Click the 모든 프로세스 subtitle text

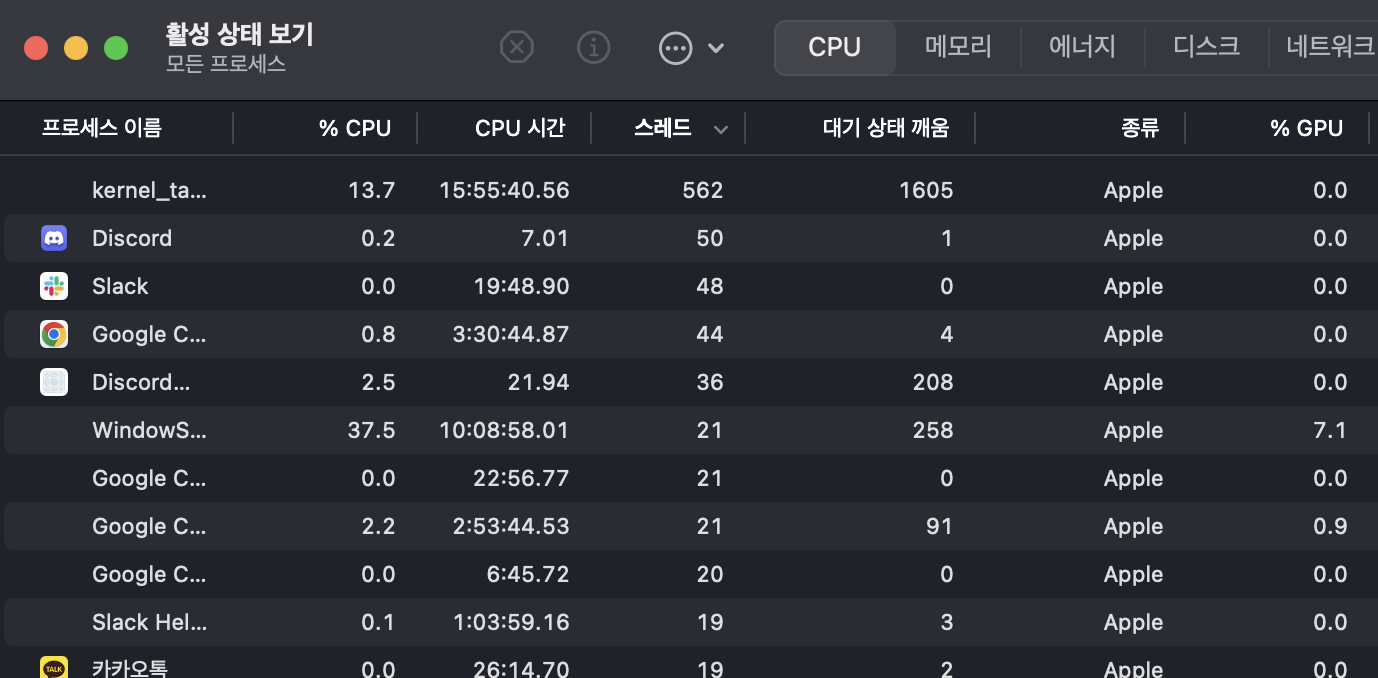226,64
